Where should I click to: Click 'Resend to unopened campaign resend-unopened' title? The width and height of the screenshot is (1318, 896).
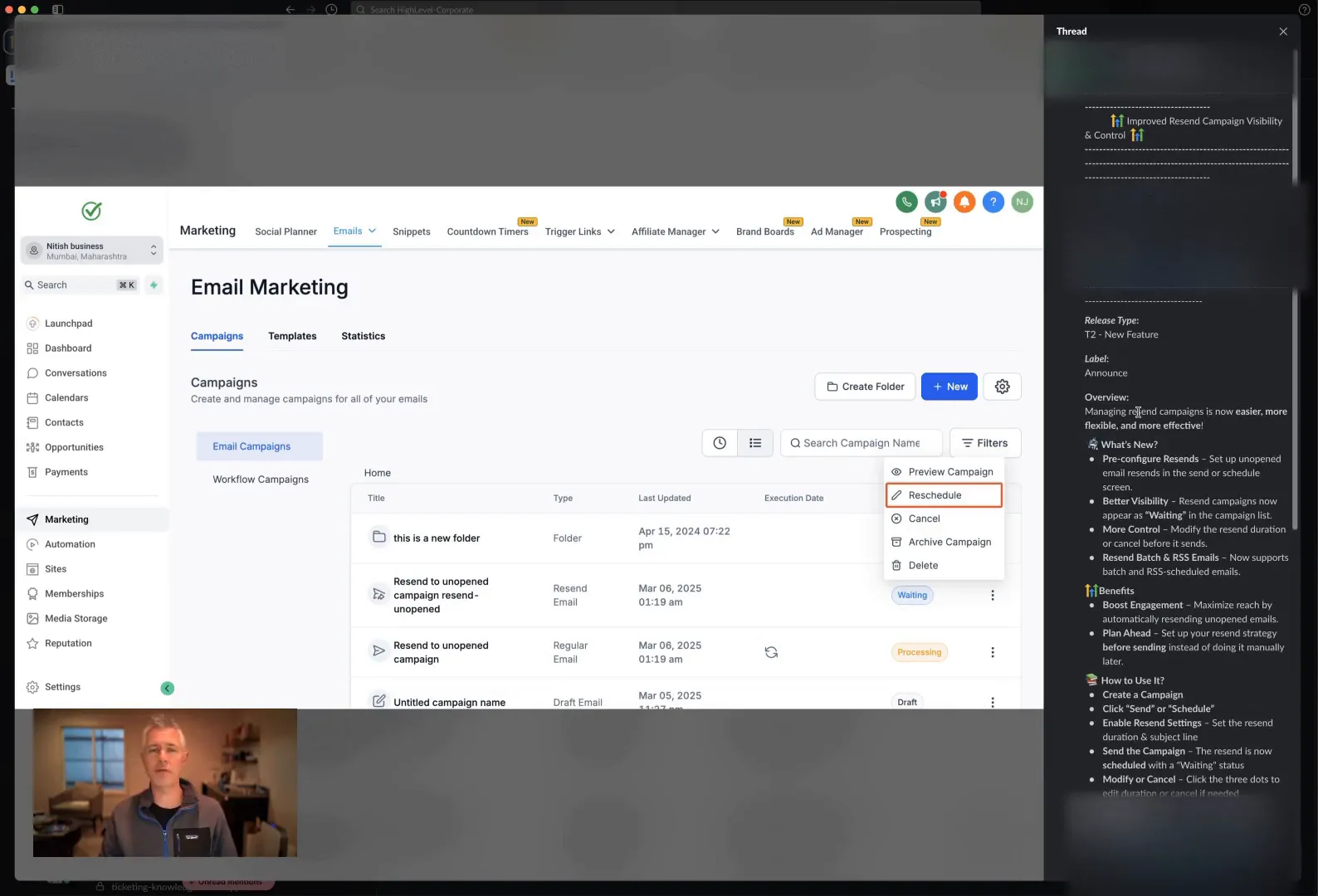pyautogui.click(x=441, y=595)
